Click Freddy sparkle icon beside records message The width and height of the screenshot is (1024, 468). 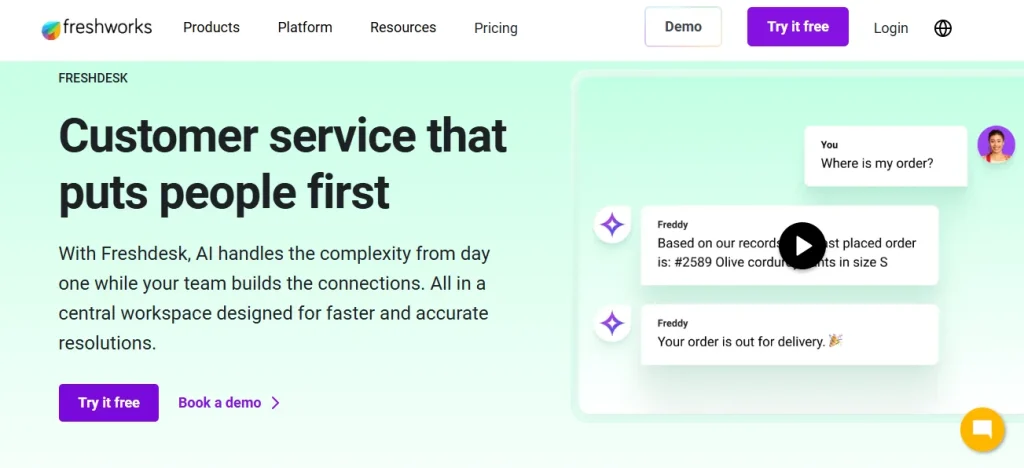612,225
